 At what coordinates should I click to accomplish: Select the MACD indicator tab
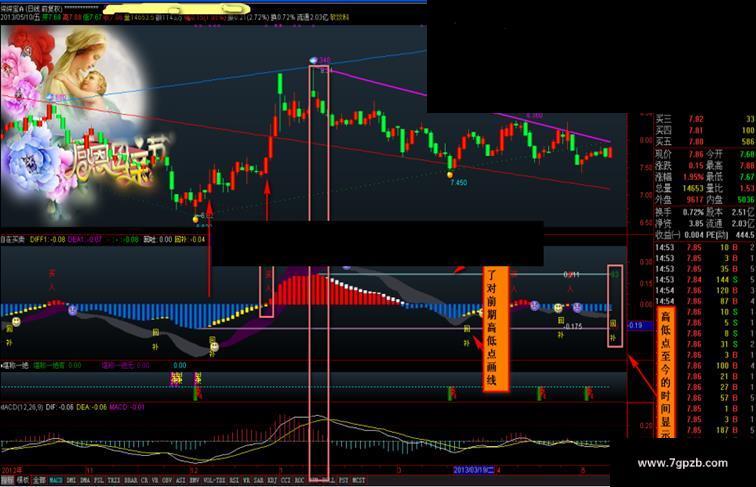pos(56,480)
